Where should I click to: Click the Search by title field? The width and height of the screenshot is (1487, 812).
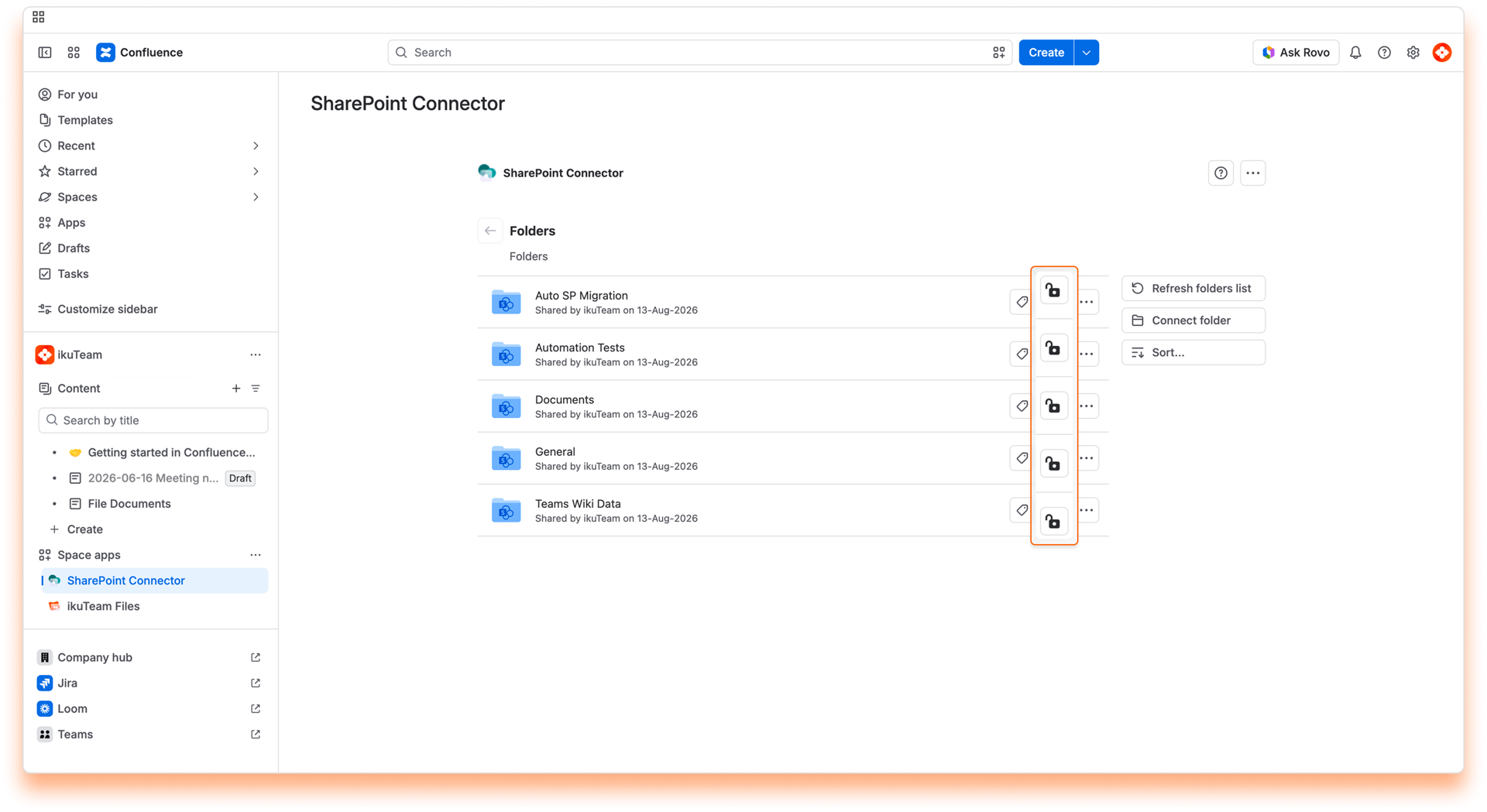[x=153, y=420]
